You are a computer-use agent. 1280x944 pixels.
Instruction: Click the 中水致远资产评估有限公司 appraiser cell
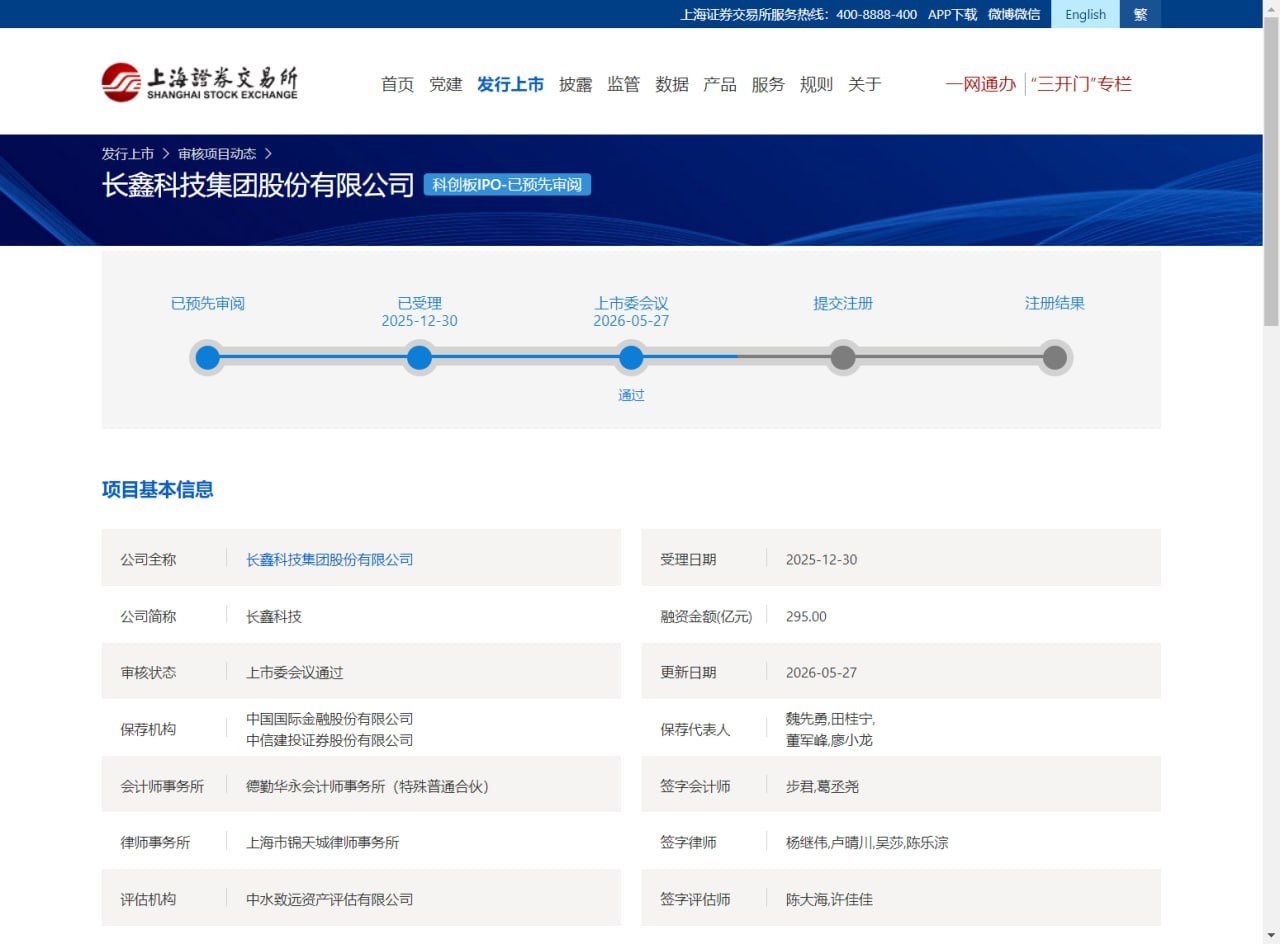point(330,899)
